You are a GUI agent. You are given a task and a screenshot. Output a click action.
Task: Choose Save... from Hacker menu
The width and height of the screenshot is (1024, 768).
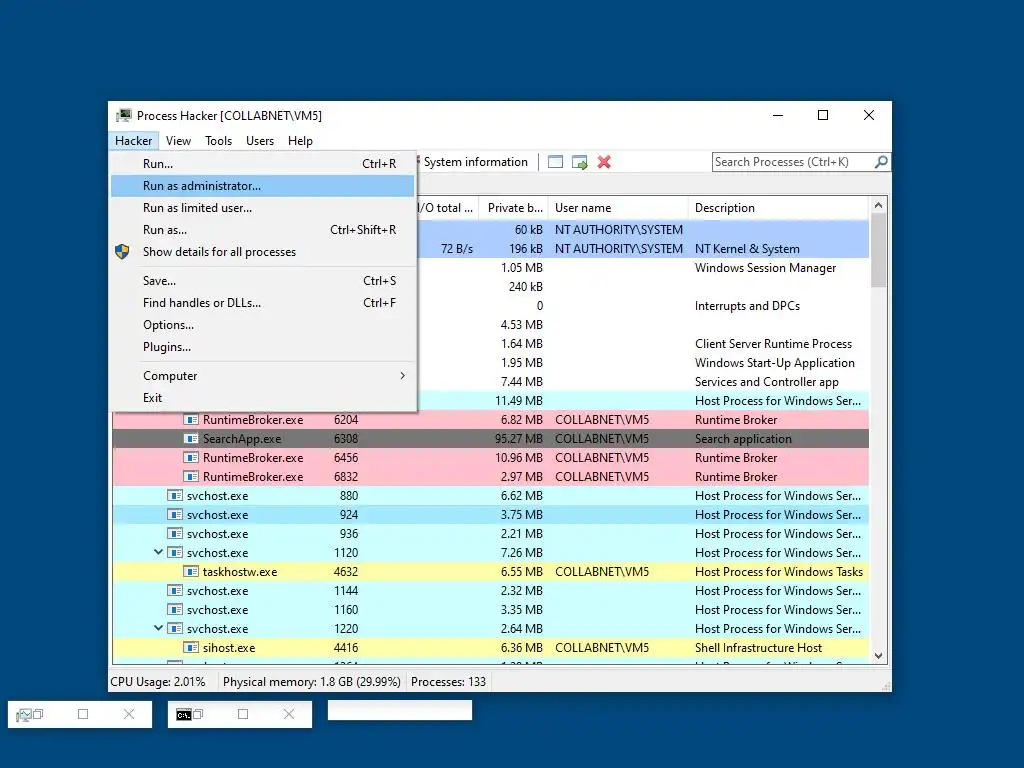coord(263,281)
